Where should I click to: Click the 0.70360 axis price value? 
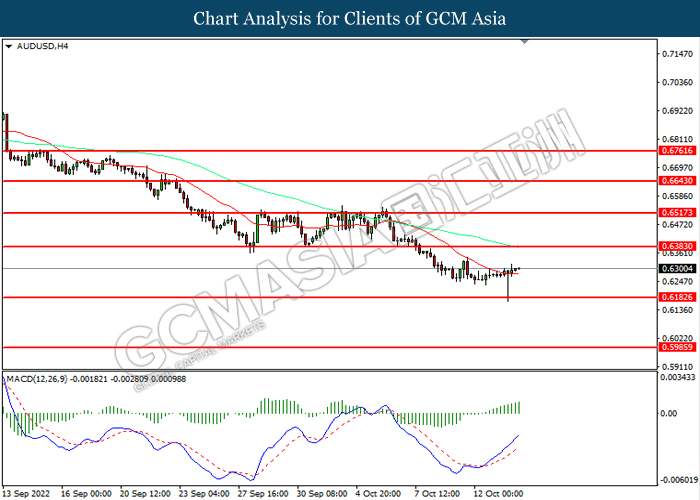pos(677,82)
